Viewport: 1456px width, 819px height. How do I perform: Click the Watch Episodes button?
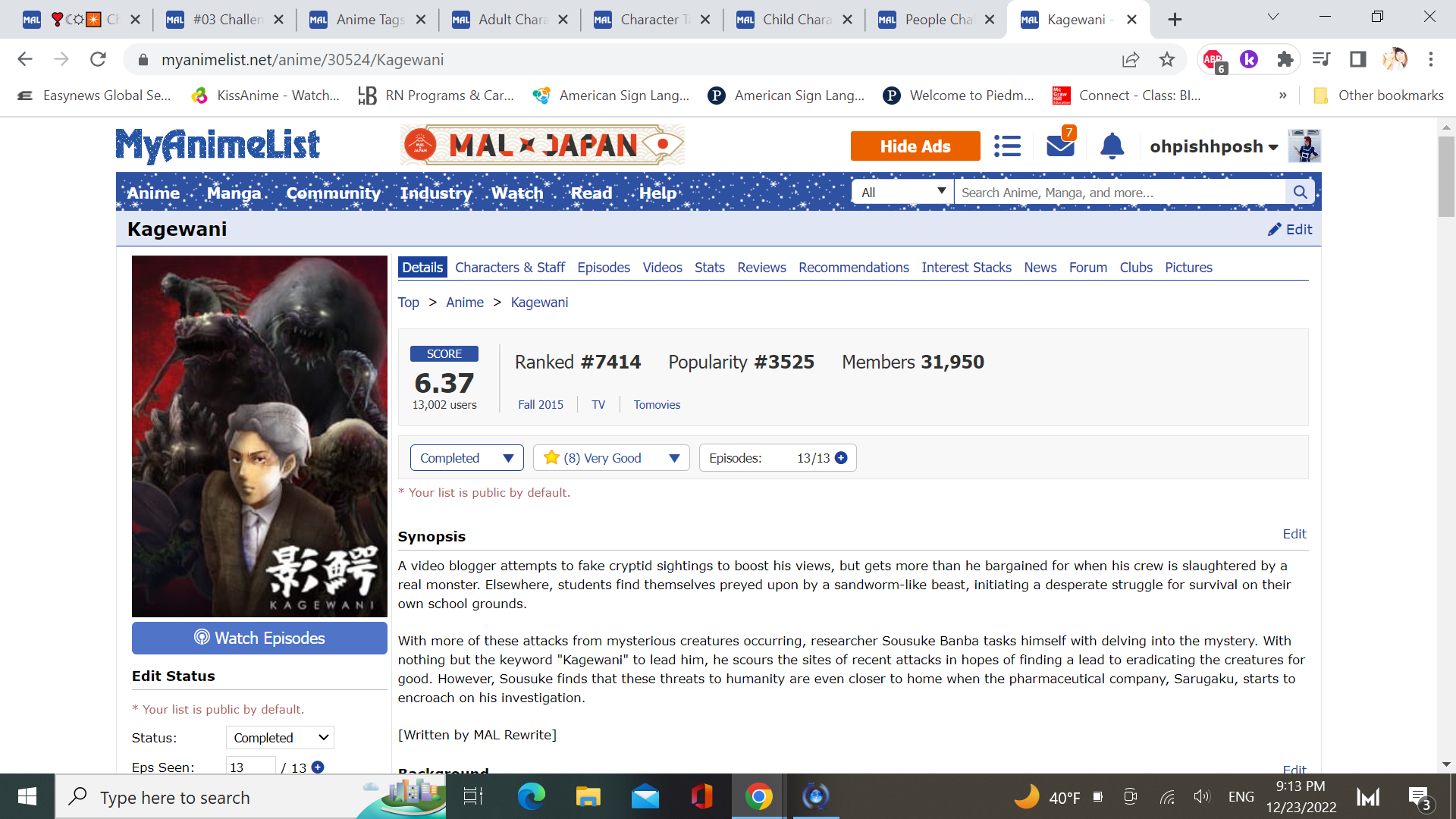click(x=259, y=638)
